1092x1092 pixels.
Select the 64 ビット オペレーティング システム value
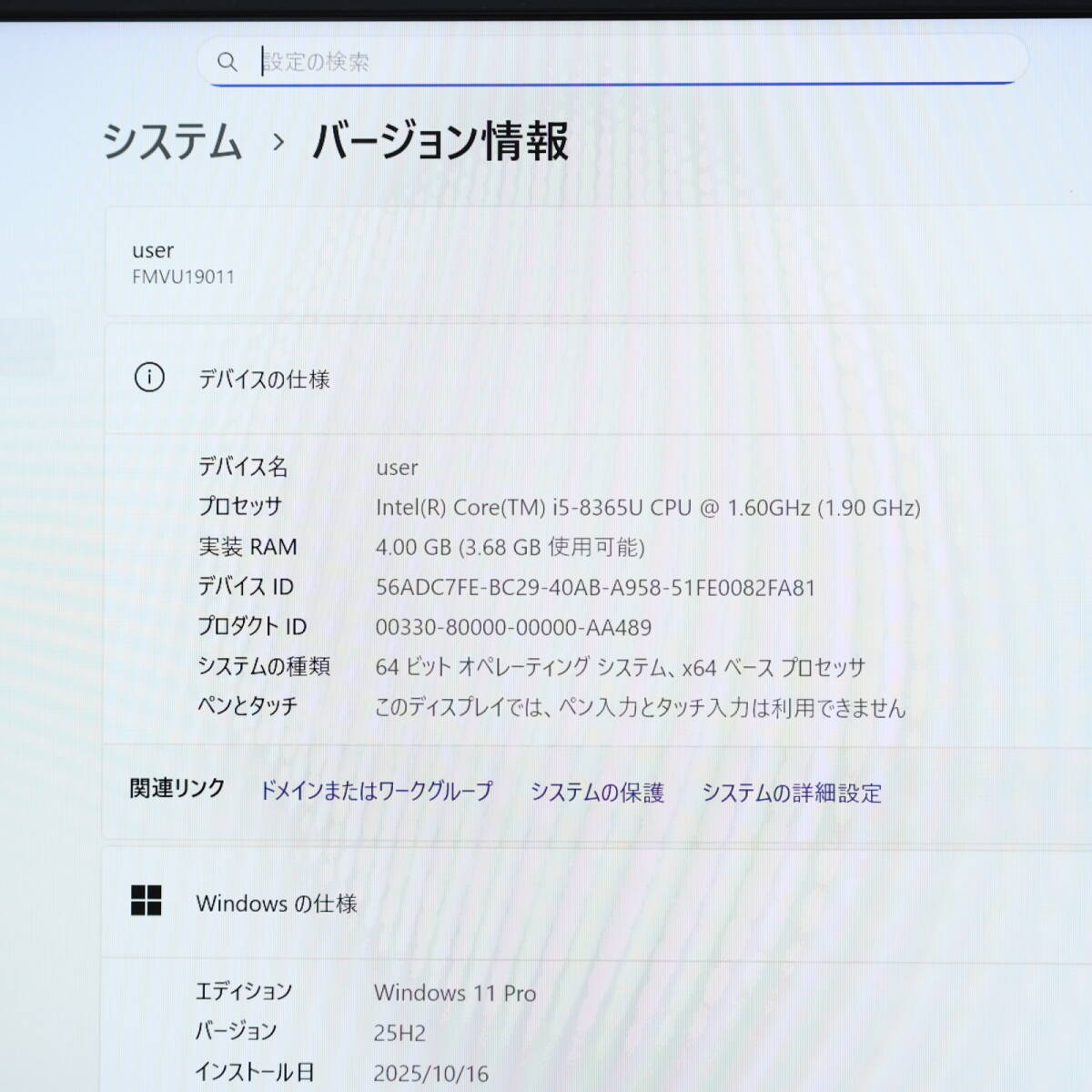(x=620, y=667)
